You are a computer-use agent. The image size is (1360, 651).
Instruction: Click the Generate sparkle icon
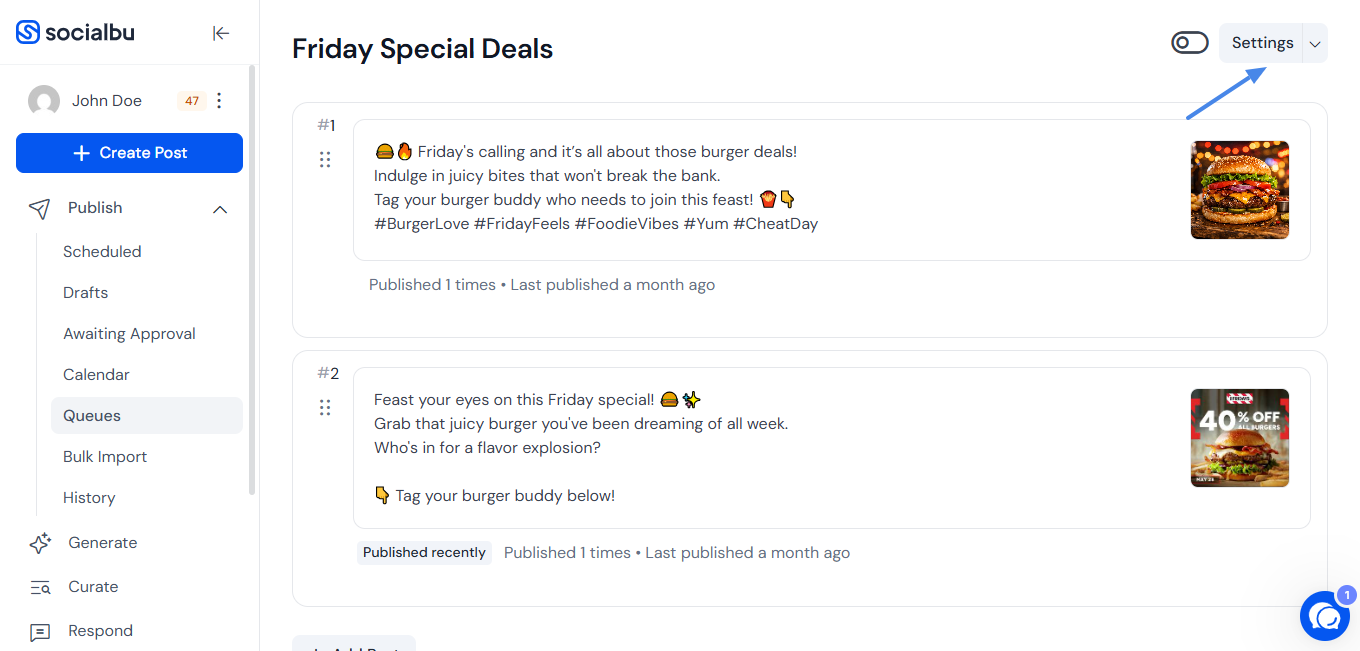(40, 543)
